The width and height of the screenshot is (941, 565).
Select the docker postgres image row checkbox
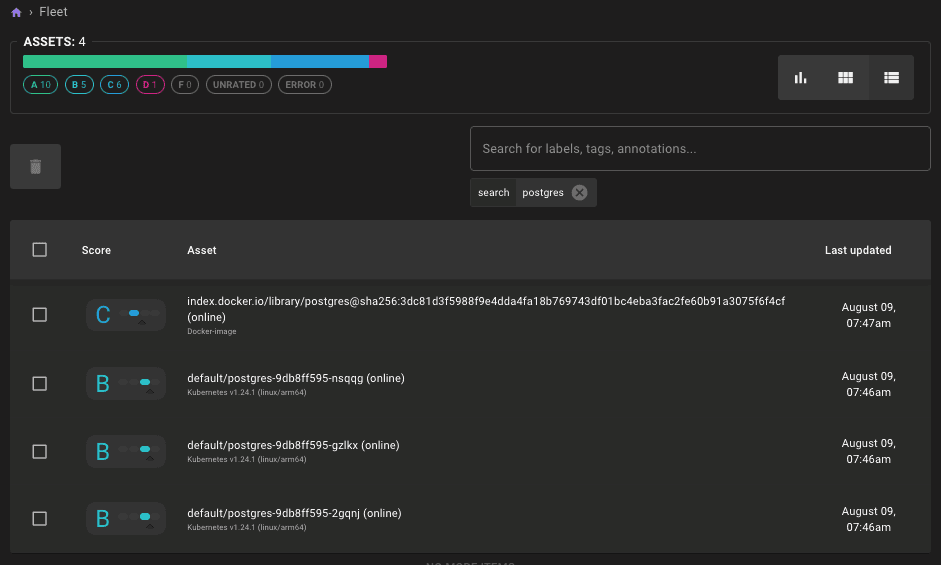coord(40,315)
